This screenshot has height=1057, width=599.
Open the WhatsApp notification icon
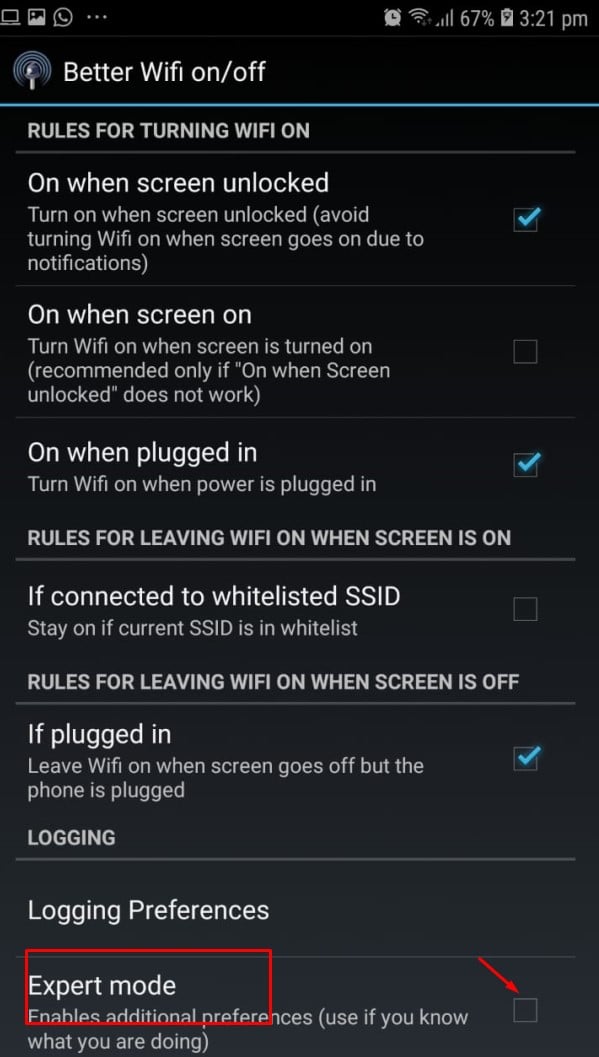[63, 16]
